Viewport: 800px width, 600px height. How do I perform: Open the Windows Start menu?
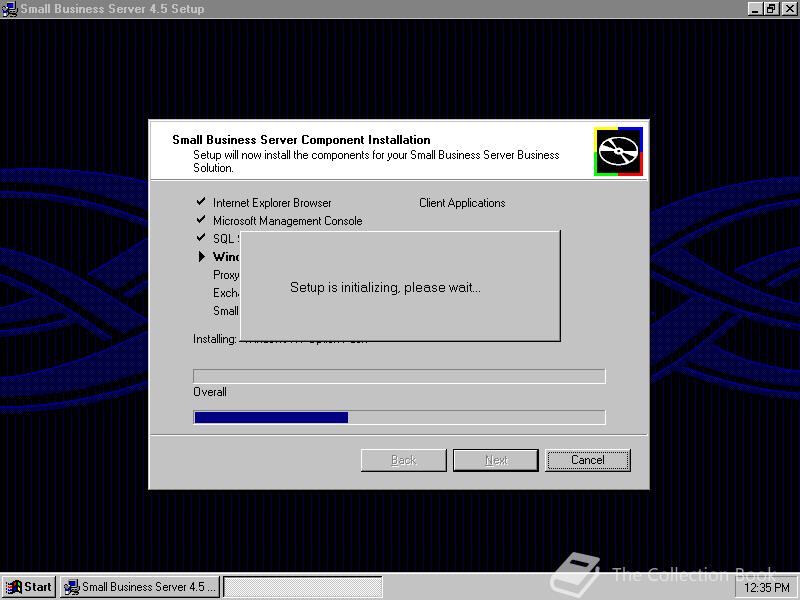29,587
